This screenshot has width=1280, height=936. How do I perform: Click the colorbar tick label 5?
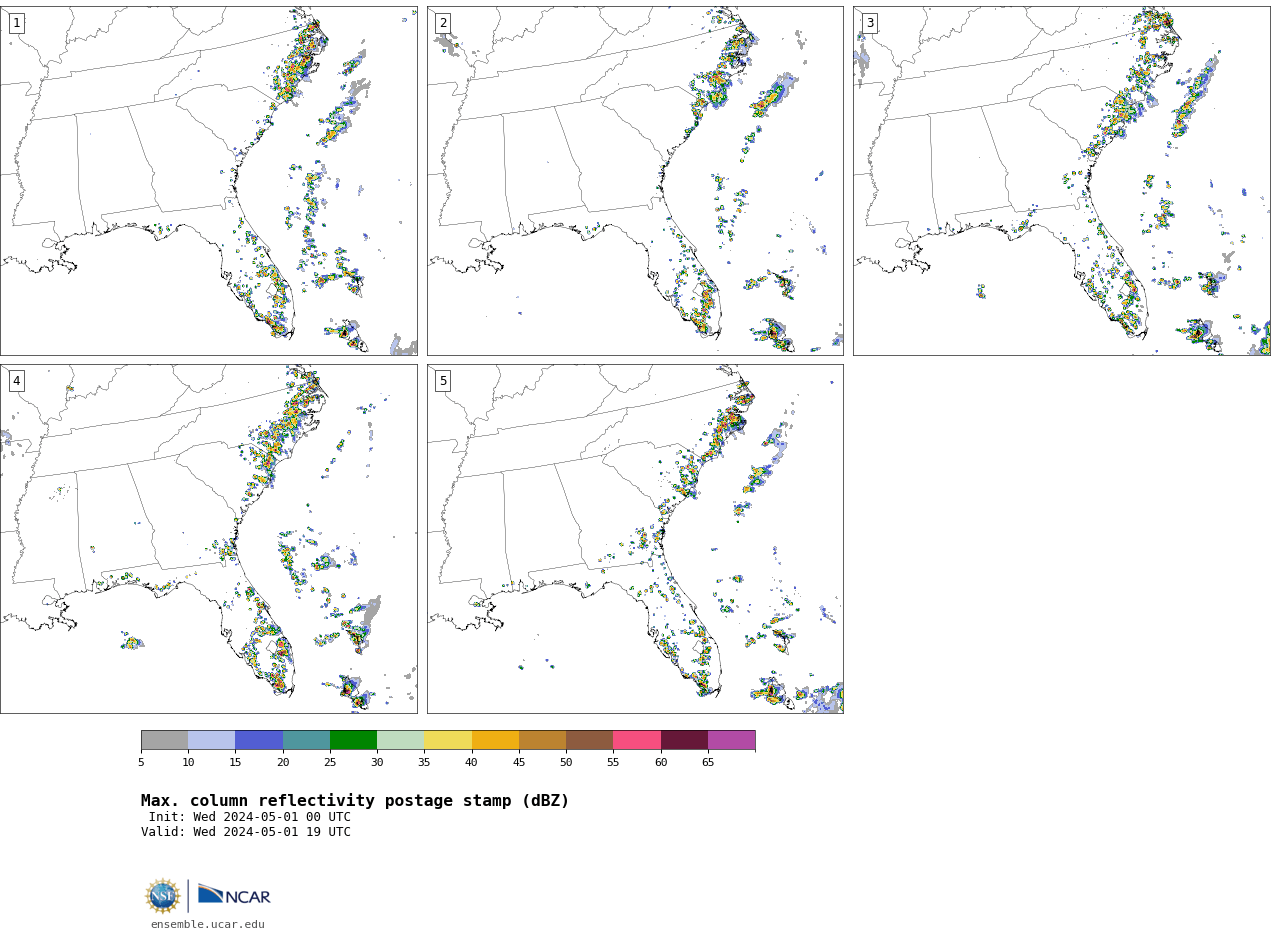(141, 763)
